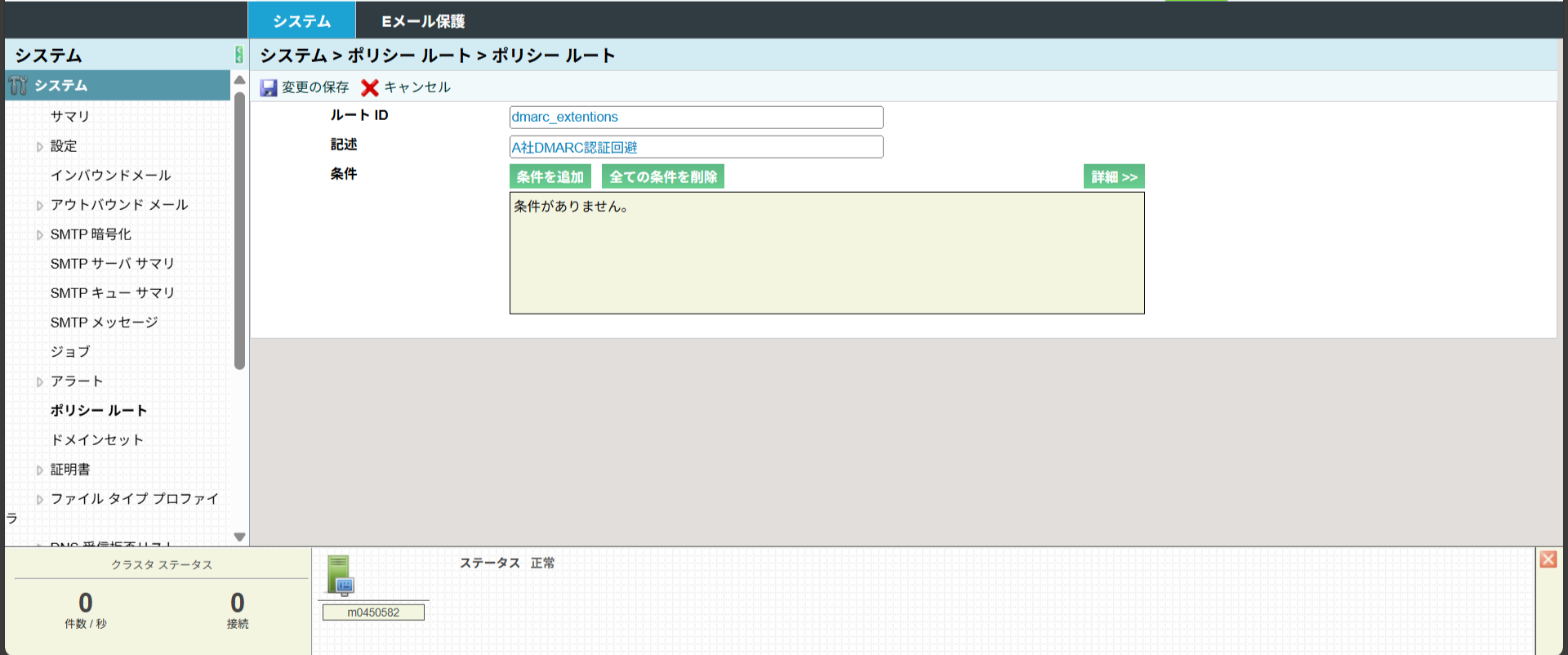Image resolution: width=1568 pixels, height=655 pixels.
Task: Open the 詳細 >> advanced options
Action: click(x=1114, y=177)
